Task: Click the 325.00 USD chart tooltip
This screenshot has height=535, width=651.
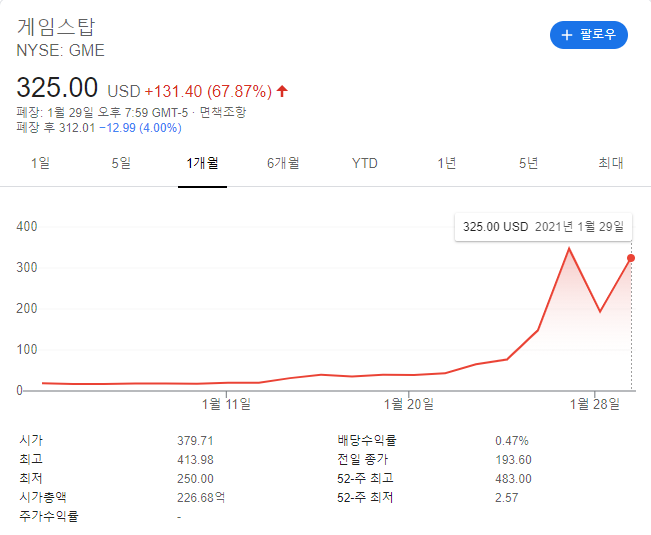Action: pyautogui.click(x=543, y=227)
